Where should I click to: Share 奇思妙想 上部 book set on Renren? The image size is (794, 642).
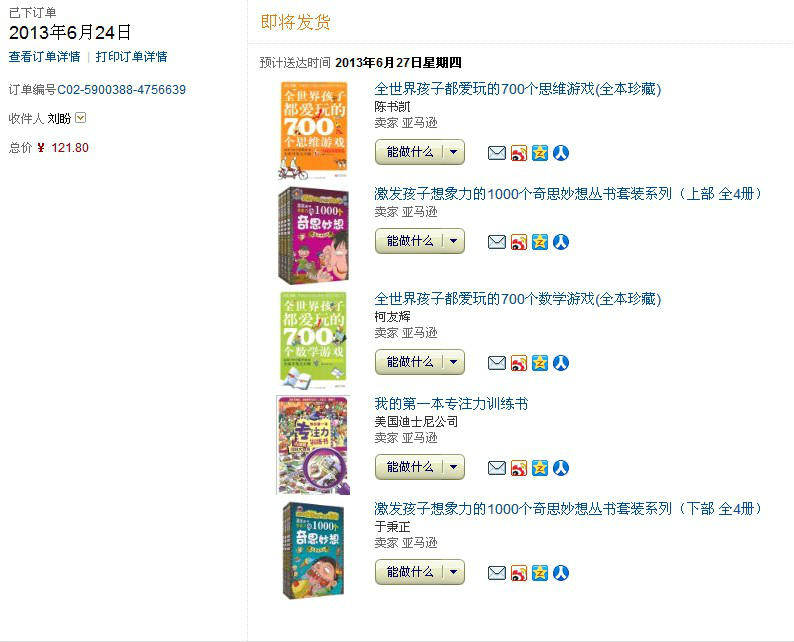561,242
